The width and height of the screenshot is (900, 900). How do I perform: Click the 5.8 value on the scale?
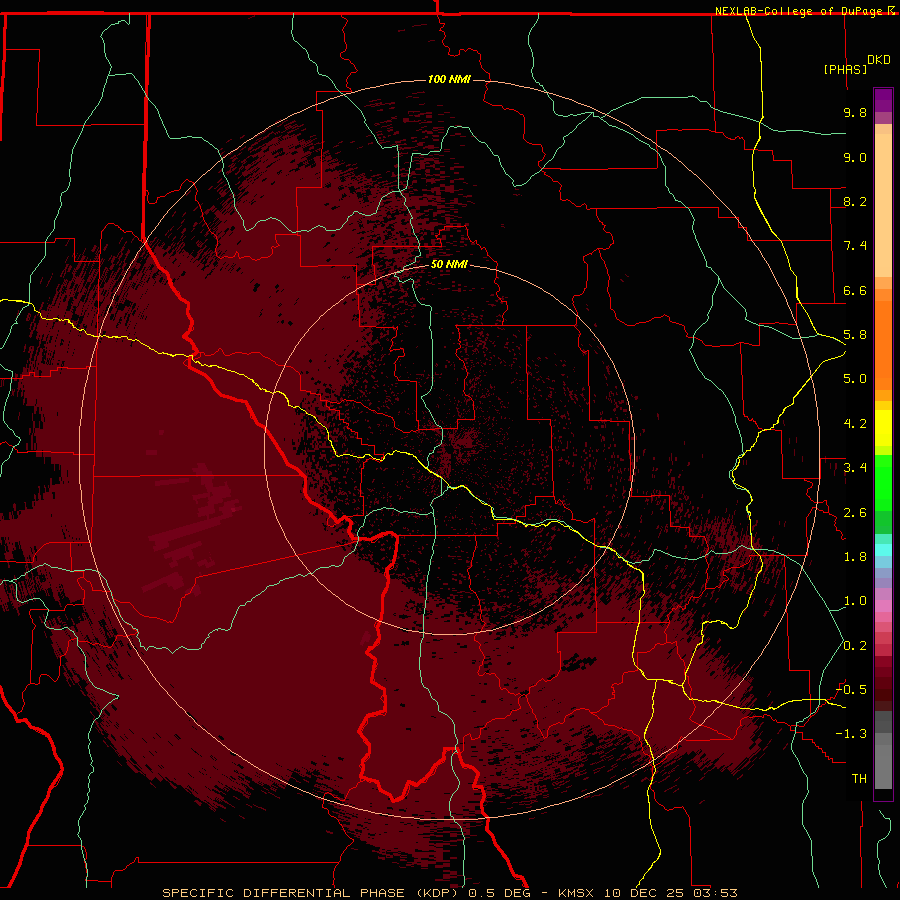(x=855, y=335)
